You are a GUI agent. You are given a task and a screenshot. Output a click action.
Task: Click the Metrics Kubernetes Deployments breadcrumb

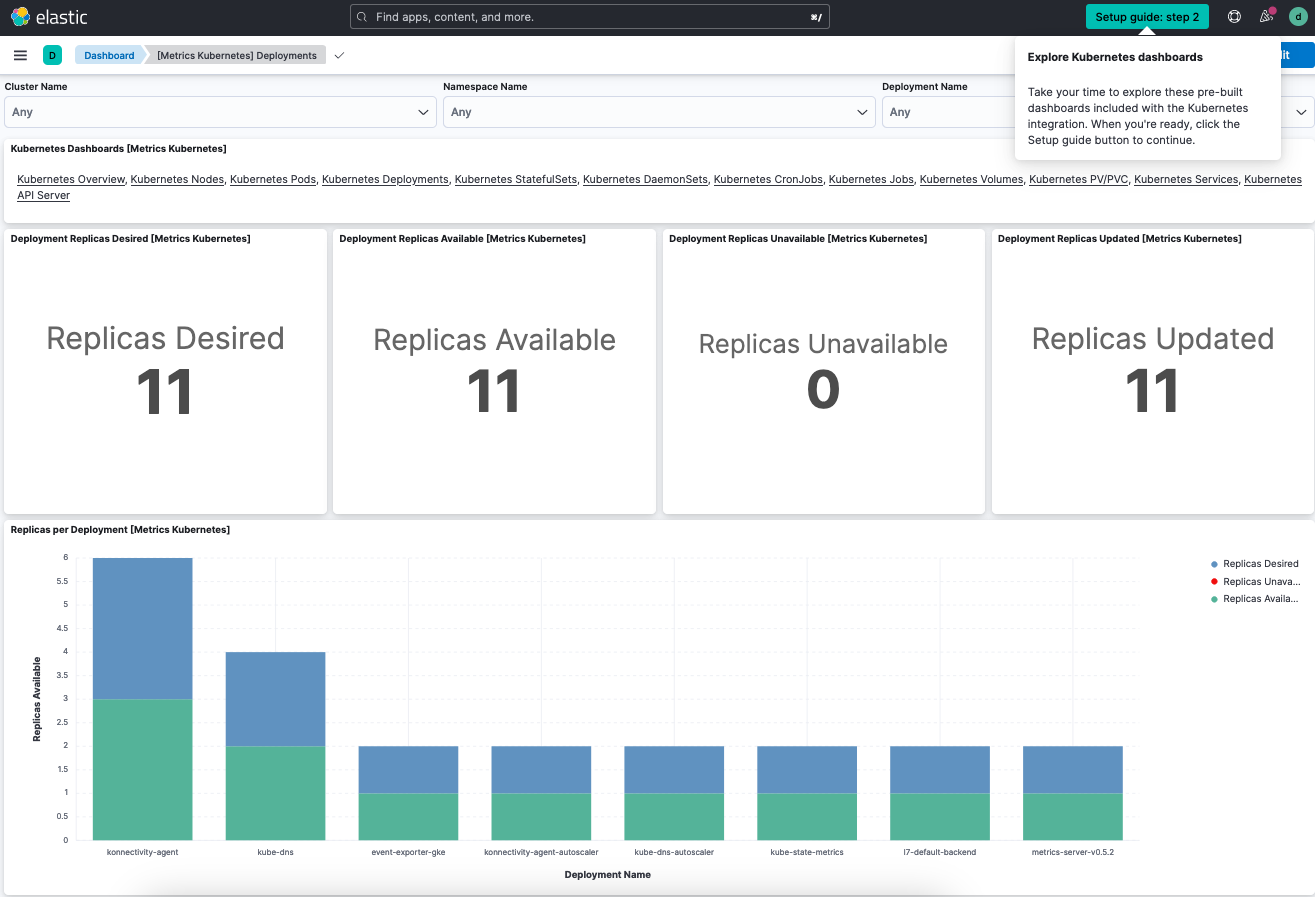point(237,55)
